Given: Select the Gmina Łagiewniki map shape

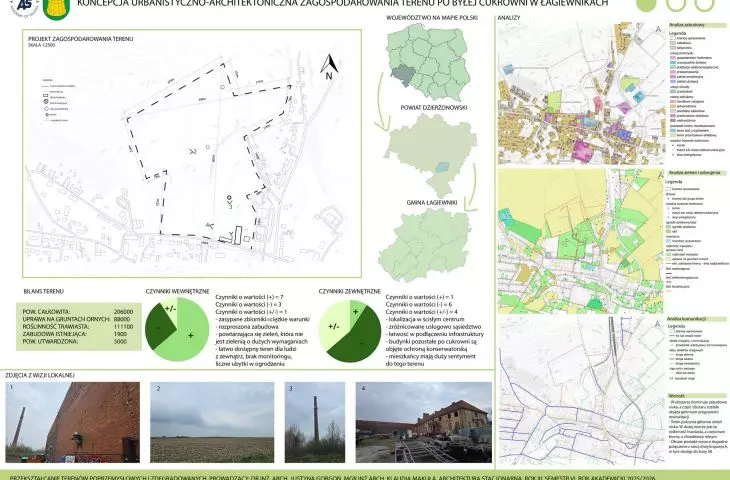Looking at the screenshot, I should click(425, 244).
